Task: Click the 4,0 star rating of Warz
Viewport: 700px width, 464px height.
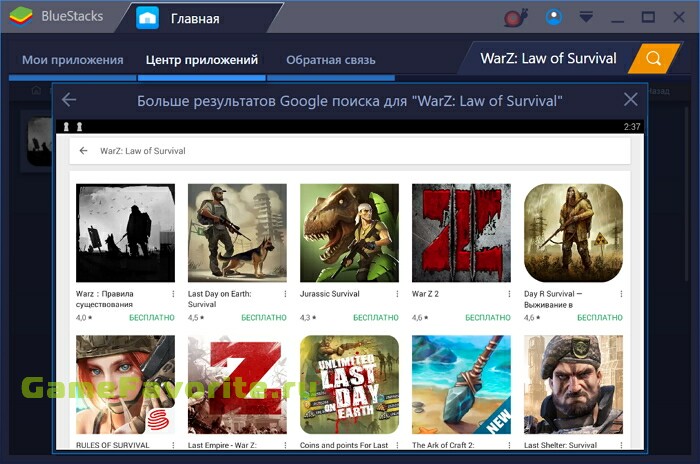Action: coord(84,318)
